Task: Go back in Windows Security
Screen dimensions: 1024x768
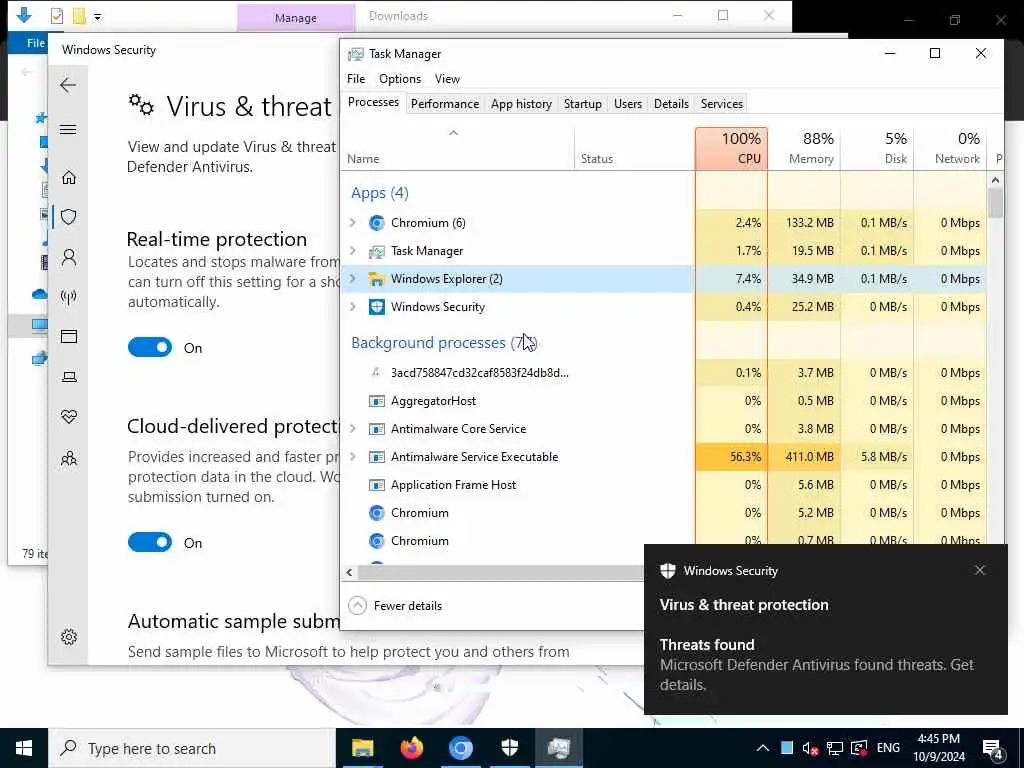Action: pyautogui.click(x=68, y=85)
